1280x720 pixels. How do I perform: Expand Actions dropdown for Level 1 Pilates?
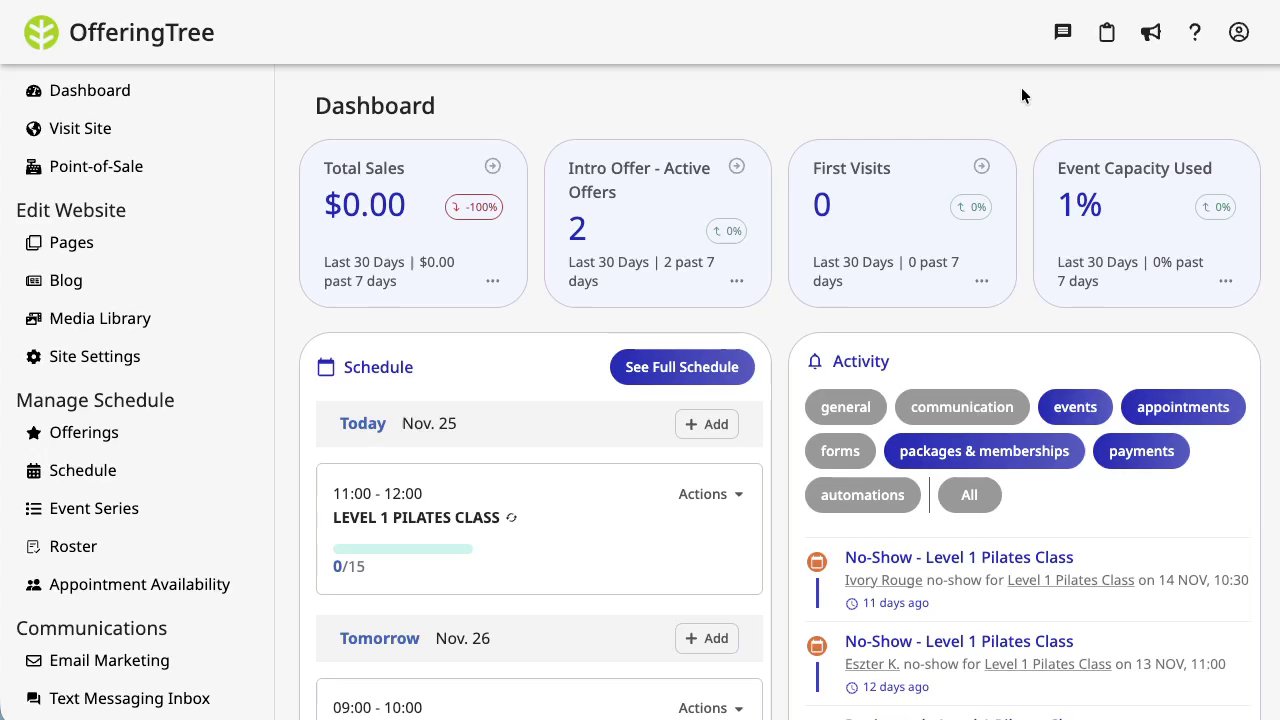tap(711, 494)
